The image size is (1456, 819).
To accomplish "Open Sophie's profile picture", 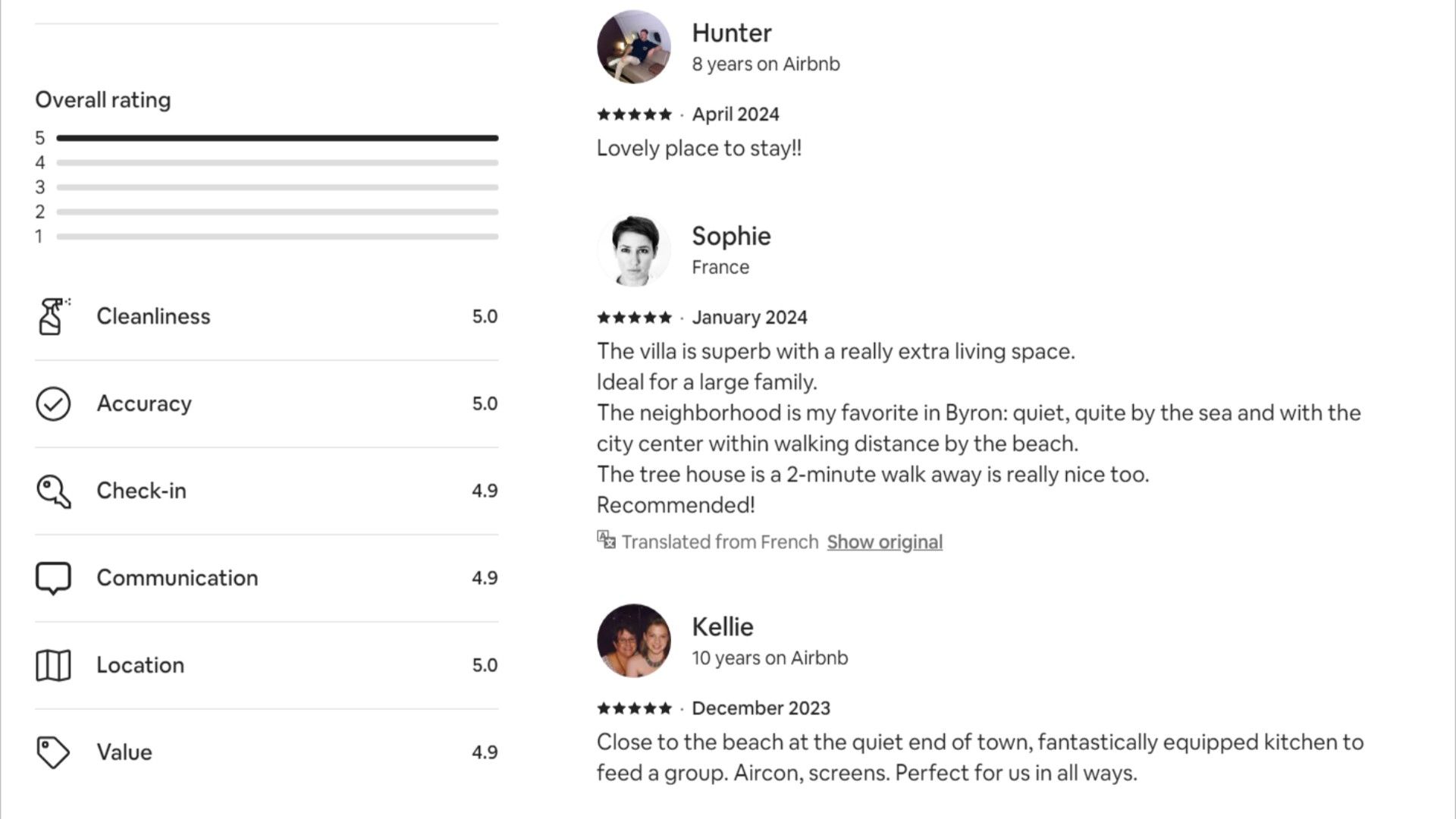I will pos(634,250).
